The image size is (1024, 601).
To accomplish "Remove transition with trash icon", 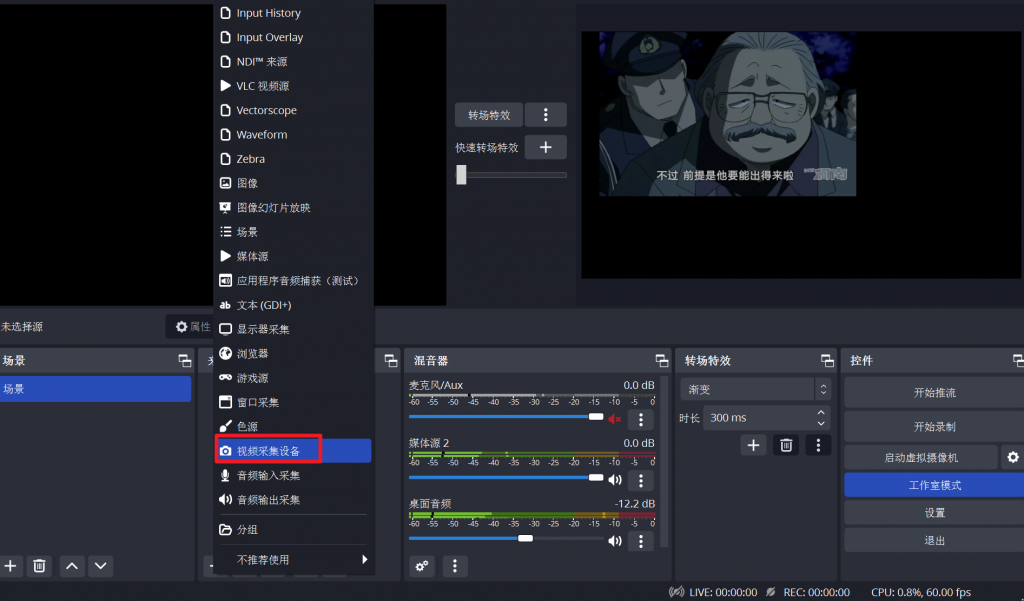I will [786, 446].
